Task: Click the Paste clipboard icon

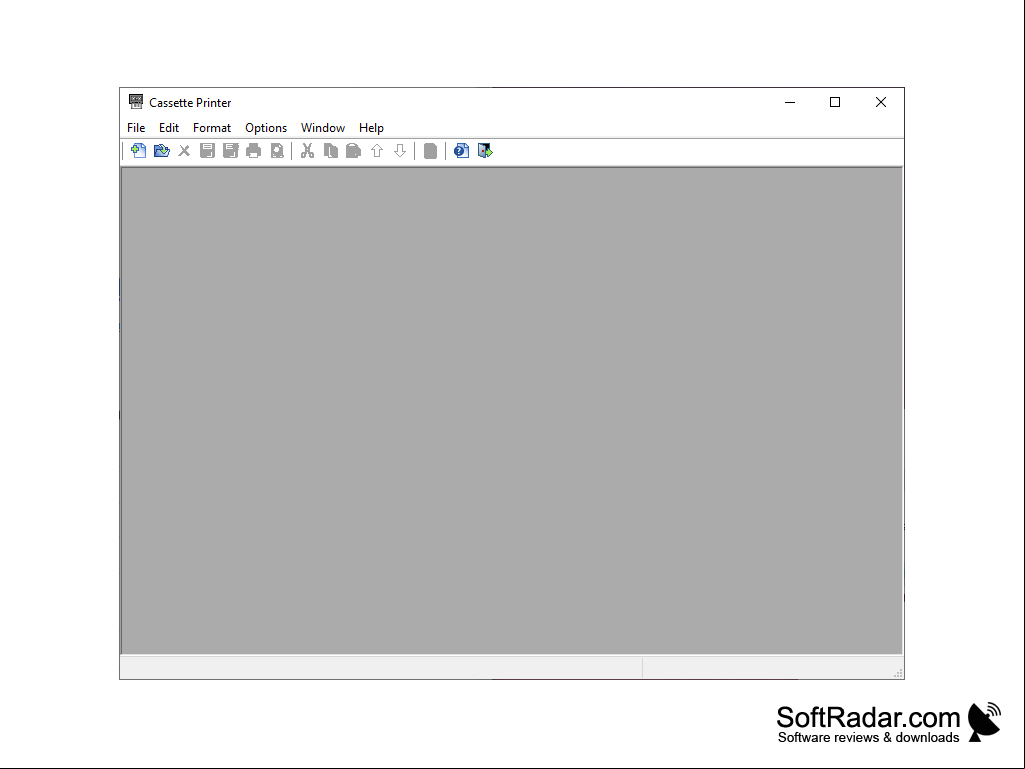Action: 354,151
